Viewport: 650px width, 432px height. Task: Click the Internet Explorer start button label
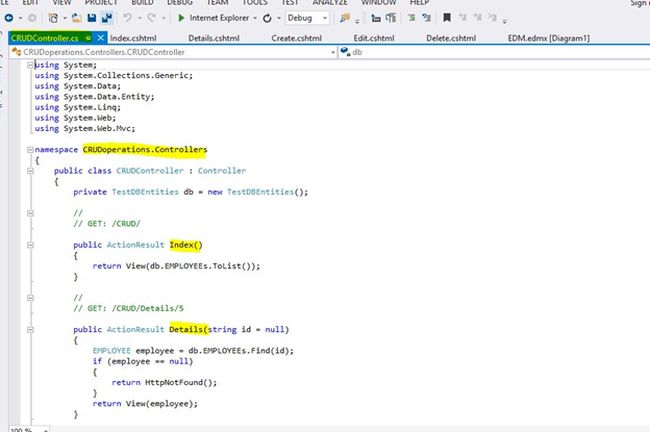coord(219,18)
